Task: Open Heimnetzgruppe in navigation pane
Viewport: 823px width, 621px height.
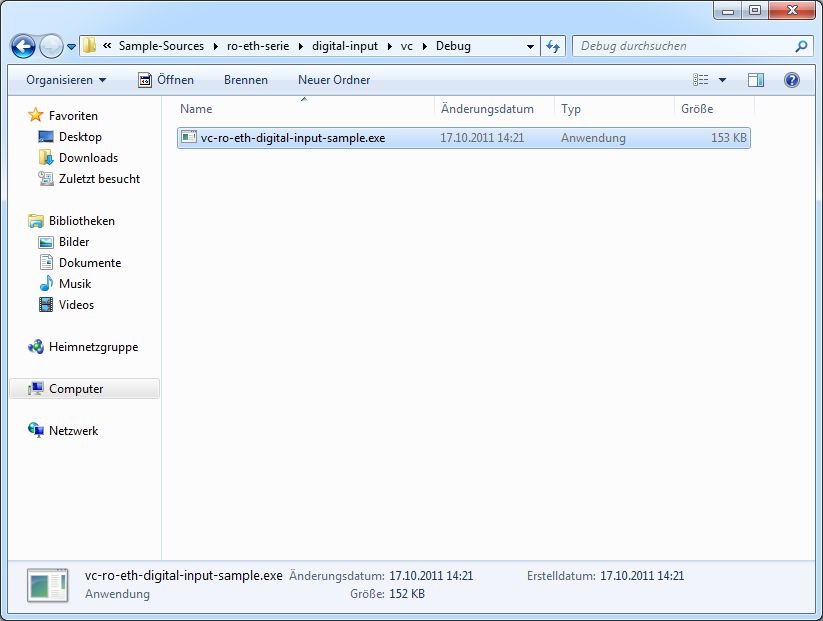Action: point(93,348)
